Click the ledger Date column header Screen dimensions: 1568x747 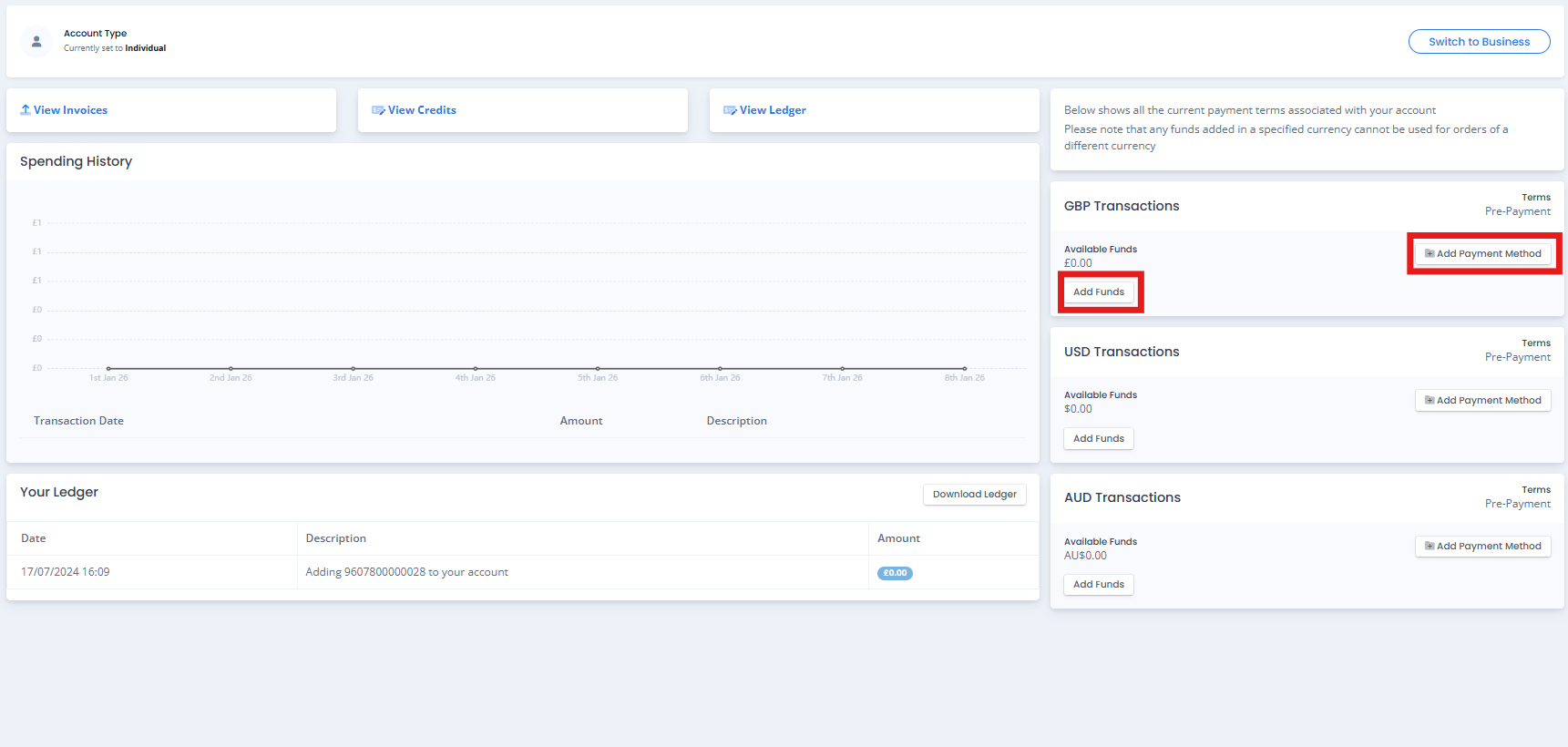point(34,538)
